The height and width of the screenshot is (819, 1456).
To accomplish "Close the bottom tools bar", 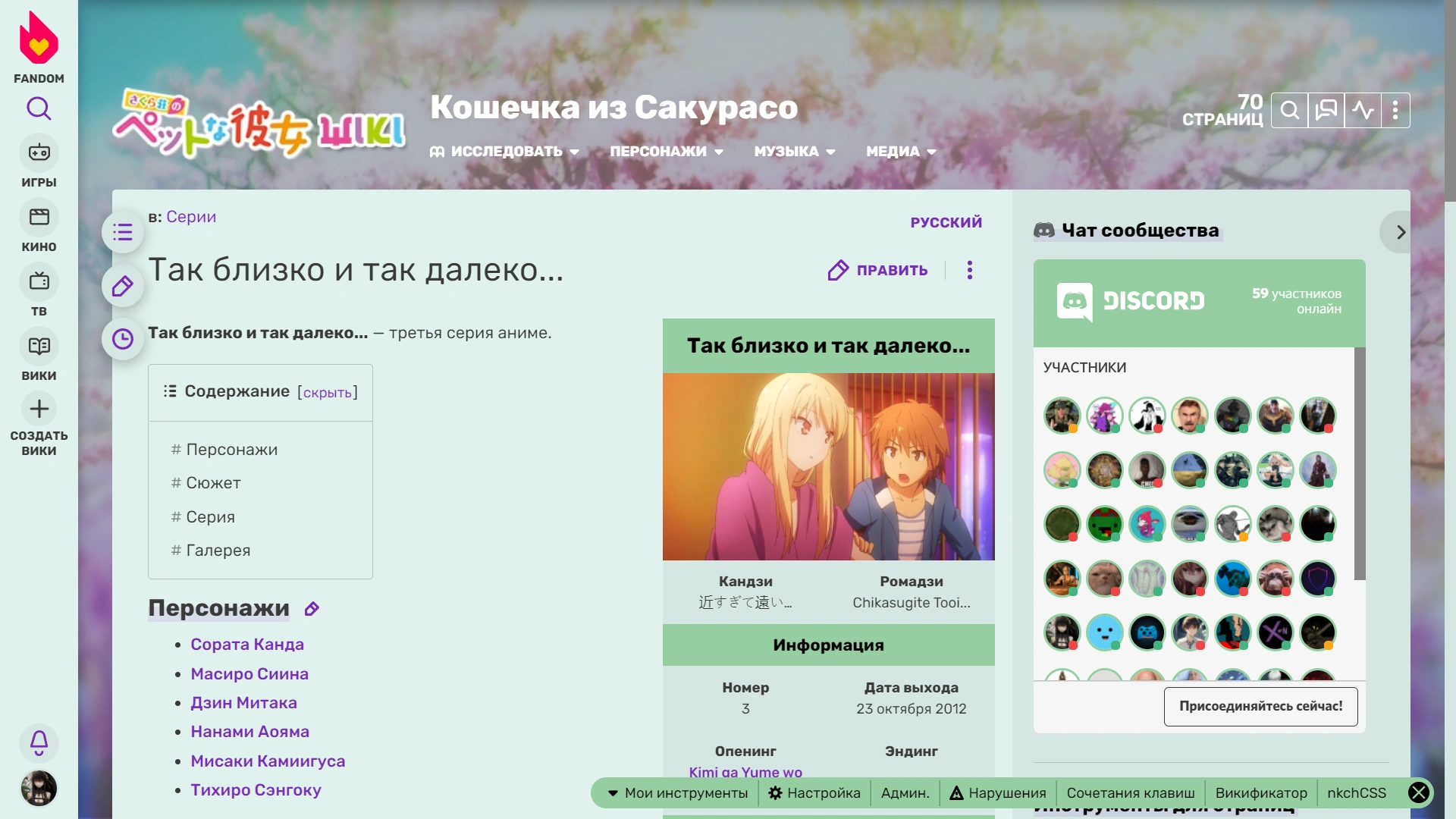I will pyautogui.click(x=1418, y=792).
